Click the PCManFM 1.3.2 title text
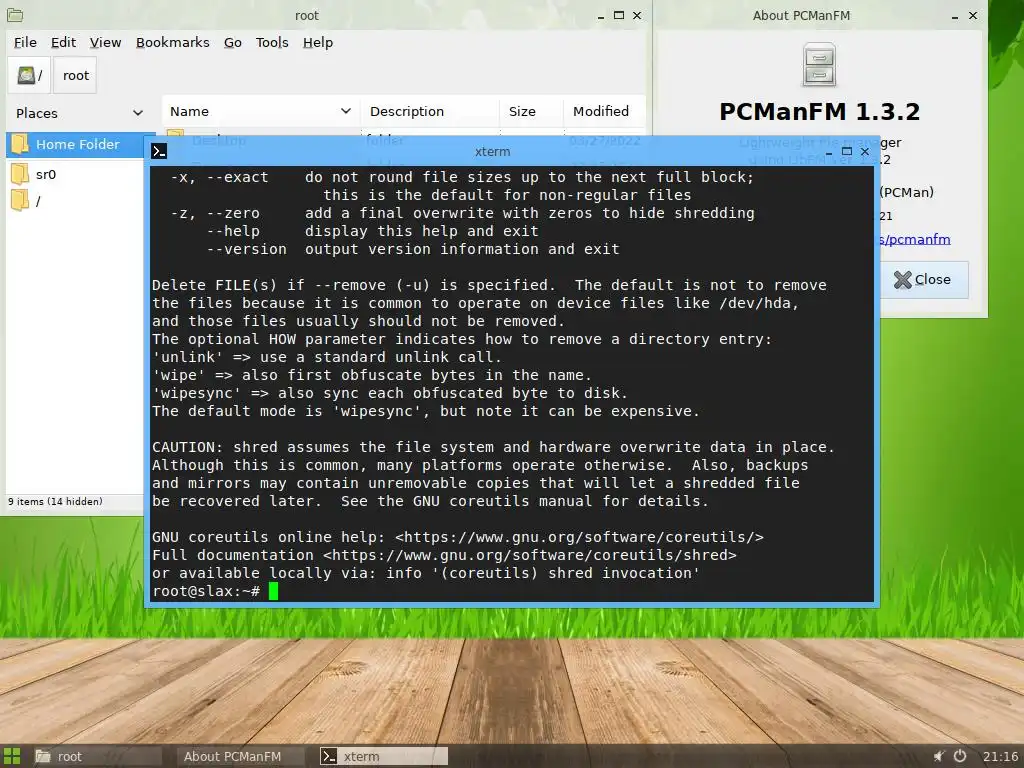This screenshot has height=768, width=1024. (x=820, y=112)
